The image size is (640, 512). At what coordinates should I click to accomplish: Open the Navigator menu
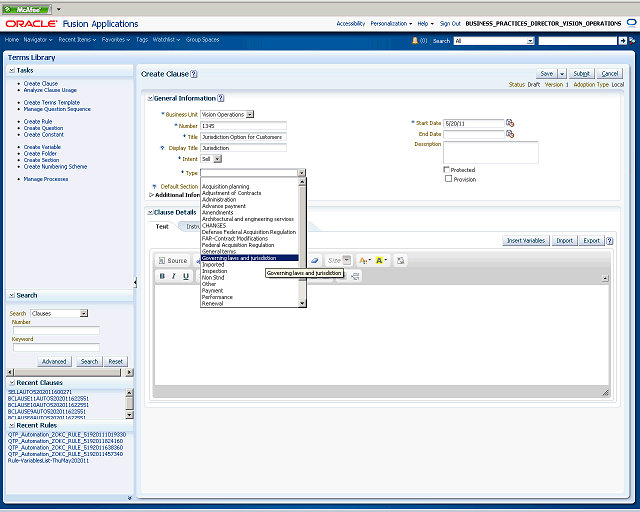point(38,40)
